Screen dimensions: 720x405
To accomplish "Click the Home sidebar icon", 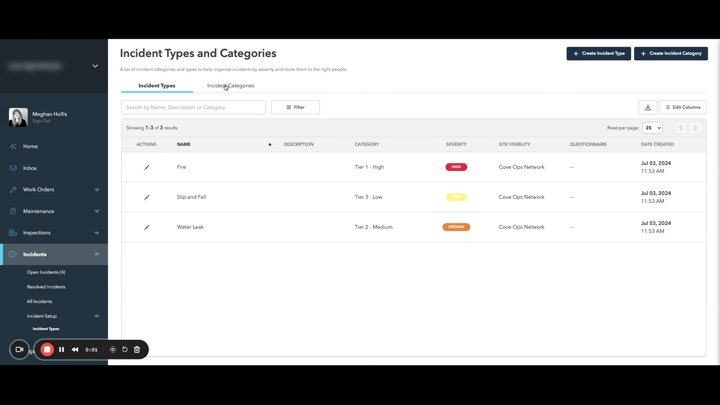I will (13, 146).
